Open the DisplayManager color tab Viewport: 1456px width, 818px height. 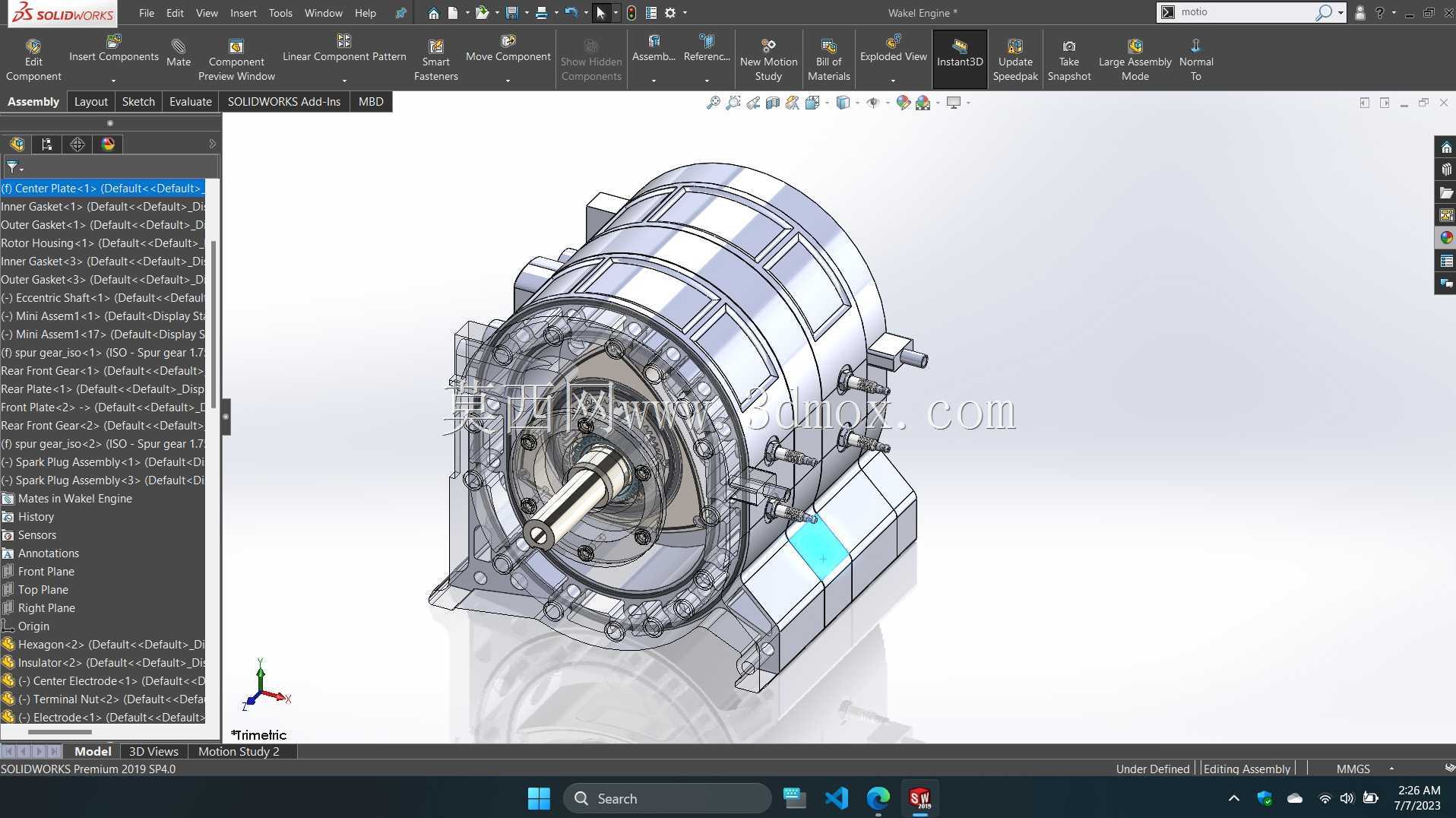pos(108,144)
